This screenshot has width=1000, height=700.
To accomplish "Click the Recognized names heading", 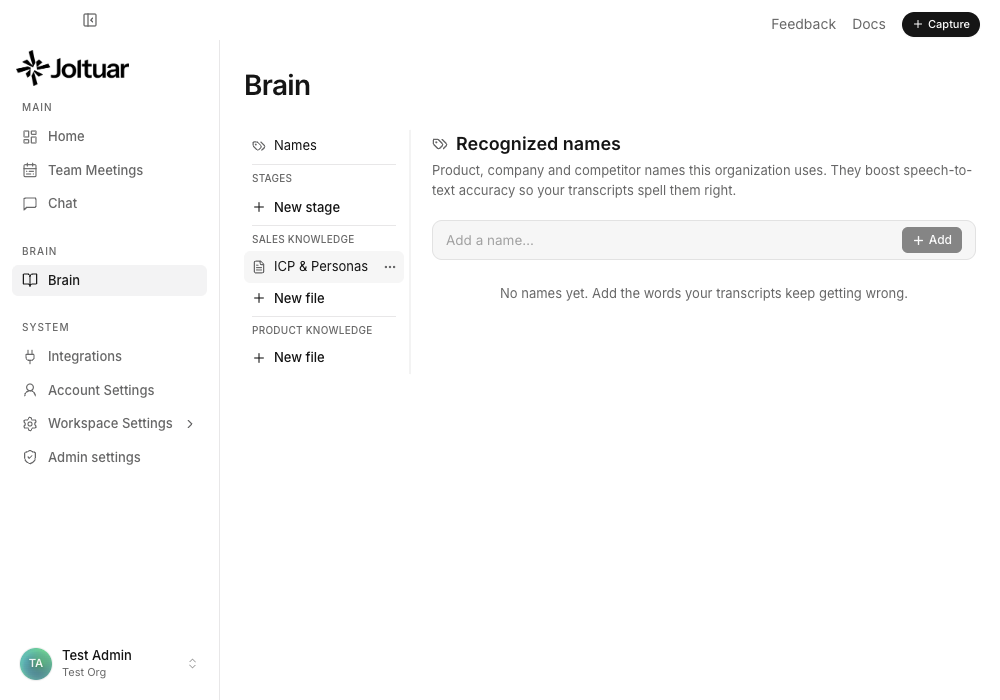I will click(x=538, y=144).
